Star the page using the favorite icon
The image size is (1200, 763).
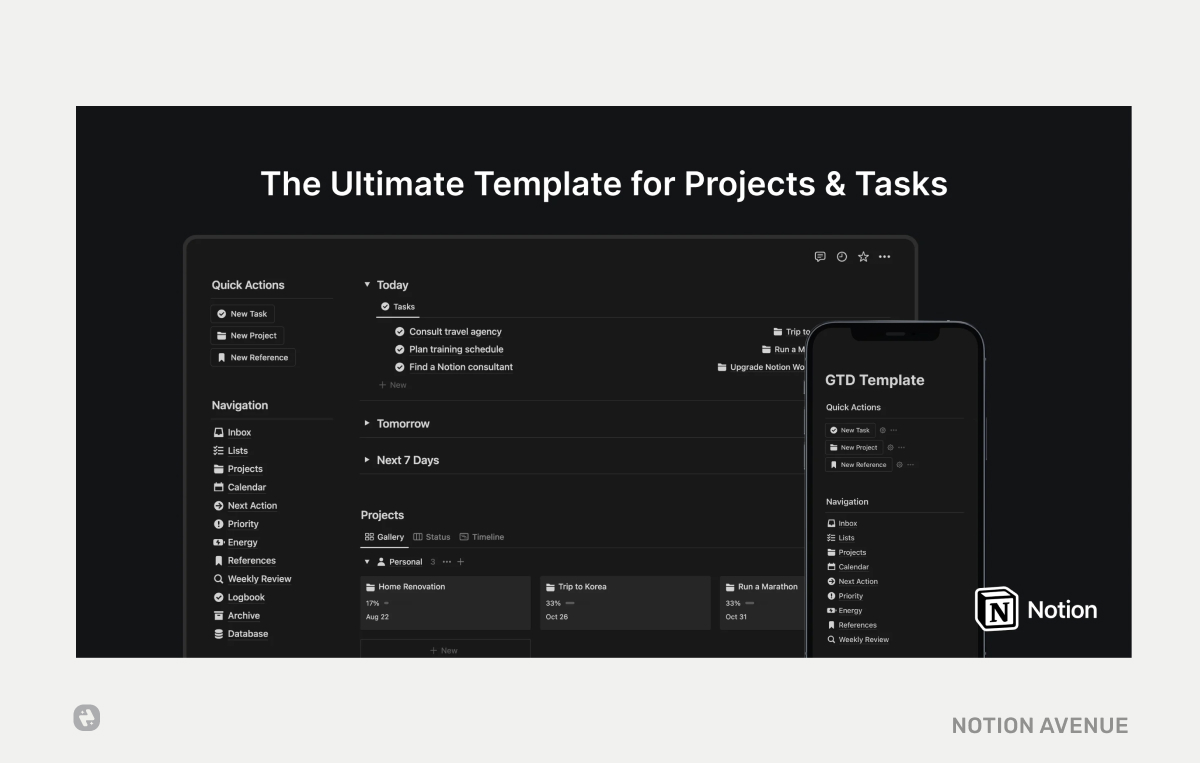coord(863,256)
